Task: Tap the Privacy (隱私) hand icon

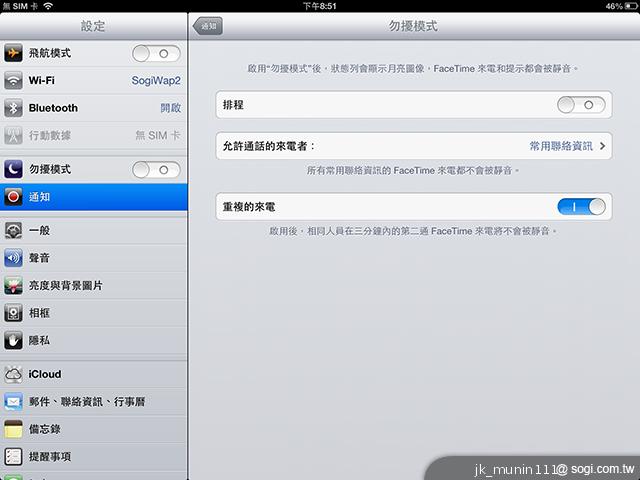Action: 13,340
